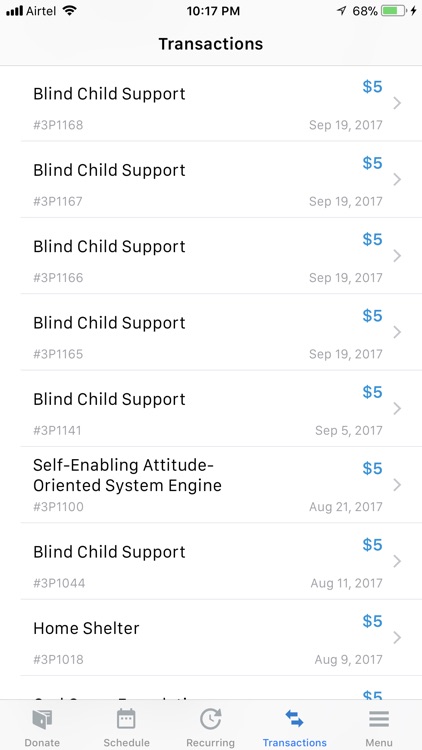Expand chevron for Self-Enabling Attitude-Oriented row
422x750 pixels.
click(397, 485)
